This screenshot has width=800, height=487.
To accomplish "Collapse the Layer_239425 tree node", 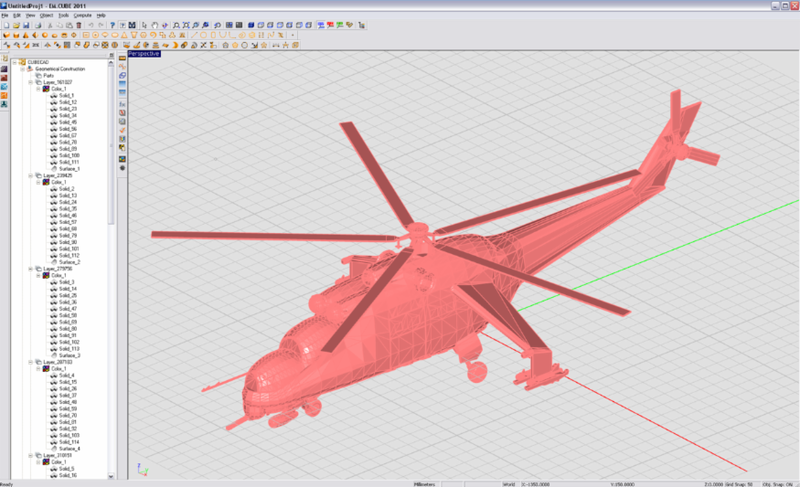I will click(x=32, y=175).
